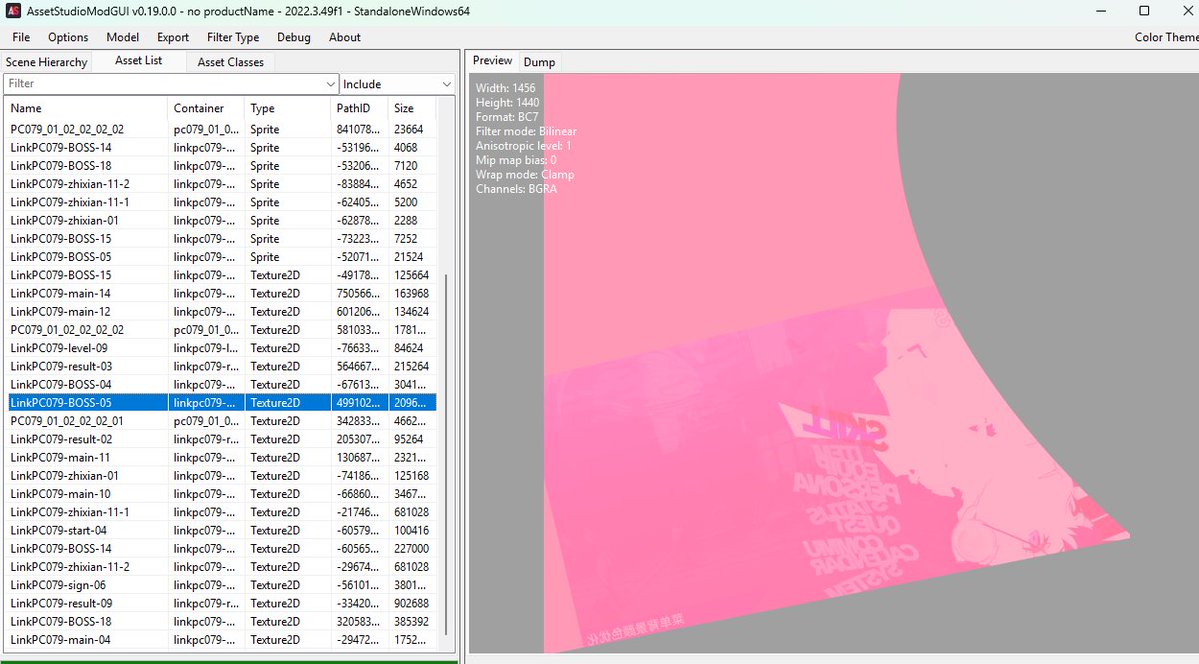The image size is (1199, 664).
Task: Click into the Filter text field
Action: pyautogui.click(x=164, y=83)
